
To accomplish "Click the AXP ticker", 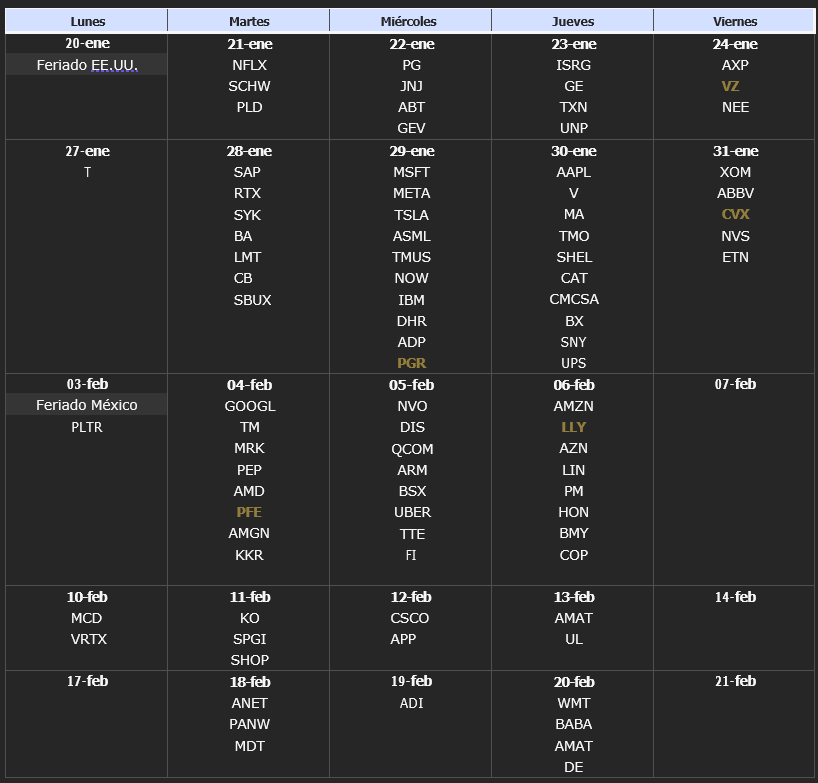I will click(735, 65).
